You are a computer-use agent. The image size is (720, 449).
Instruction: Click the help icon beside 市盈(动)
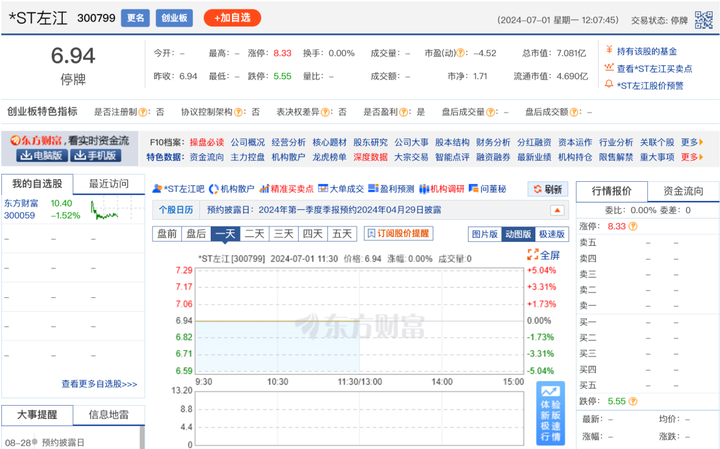[460, 53]
